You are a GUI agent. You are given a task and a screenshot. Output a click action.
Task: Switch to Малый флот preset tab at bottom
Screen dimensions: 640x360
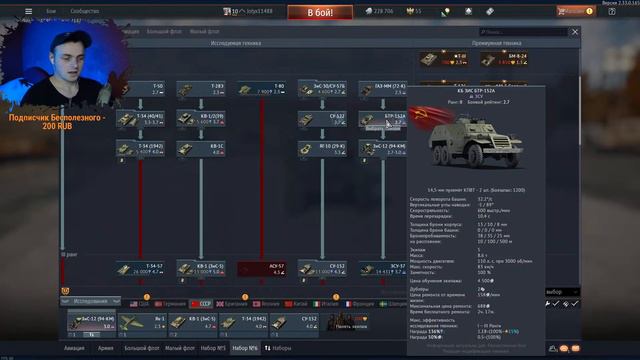tap(180, 348)
